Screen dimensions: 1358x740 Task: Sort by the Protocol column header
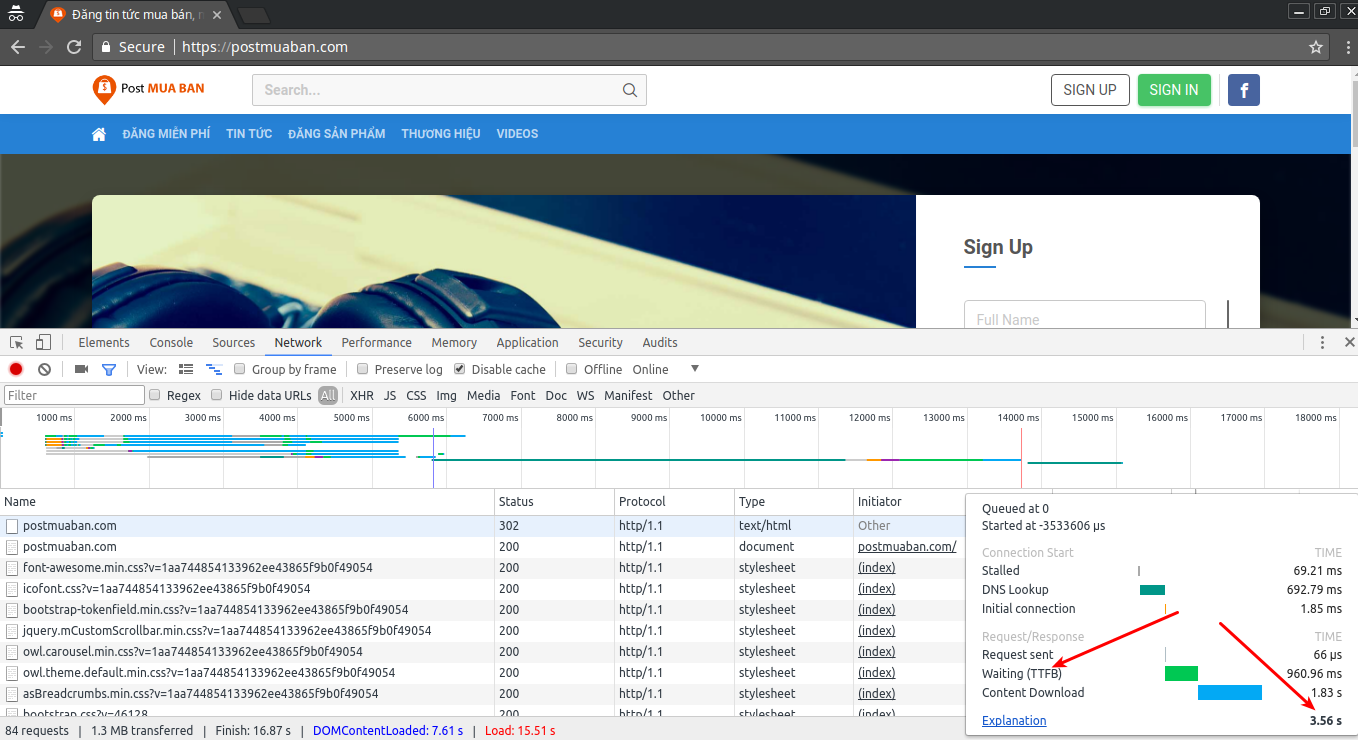point(674,502)
